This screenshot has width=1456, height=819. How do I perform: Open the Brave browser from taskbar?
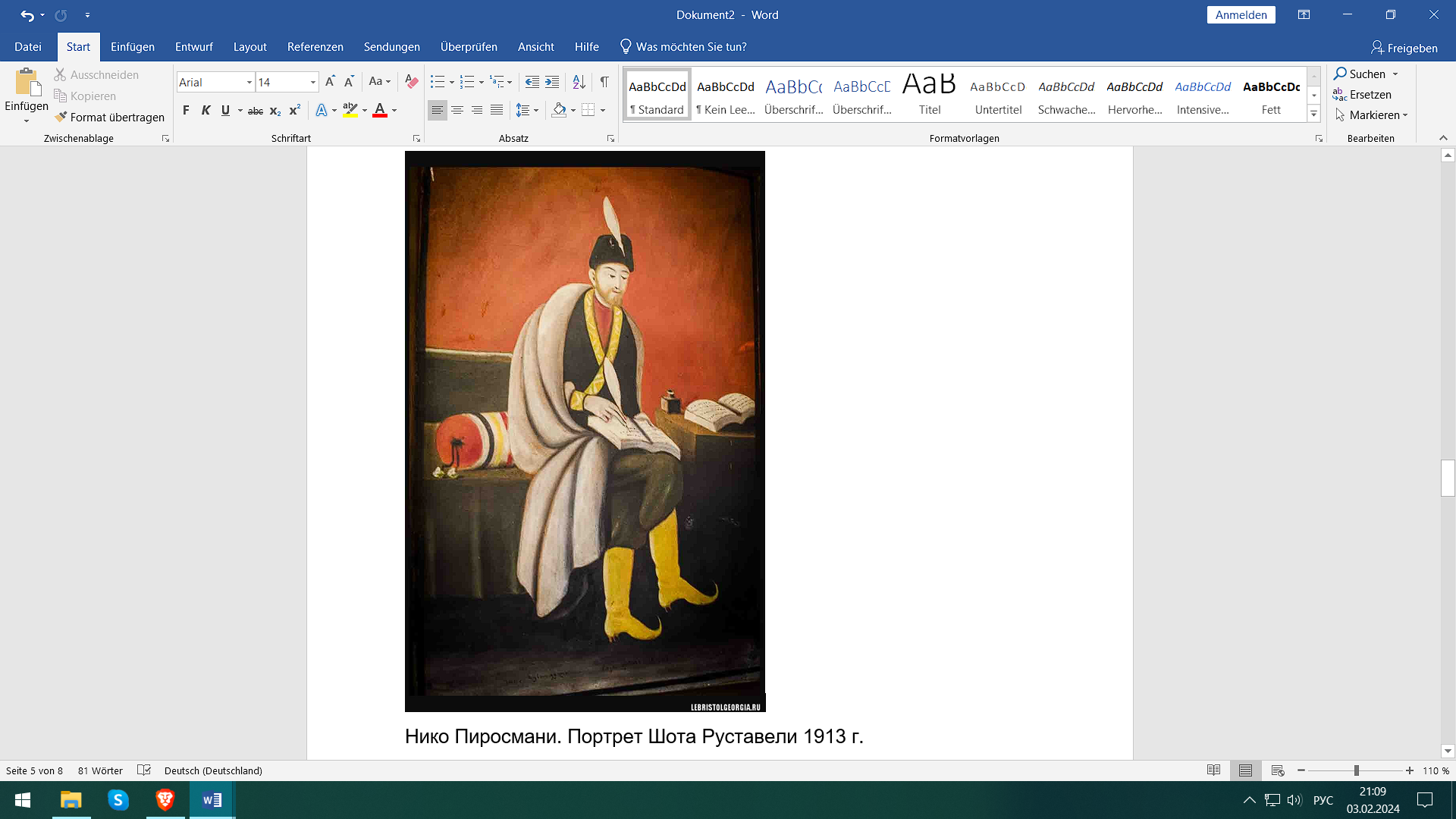click(165, 800)
